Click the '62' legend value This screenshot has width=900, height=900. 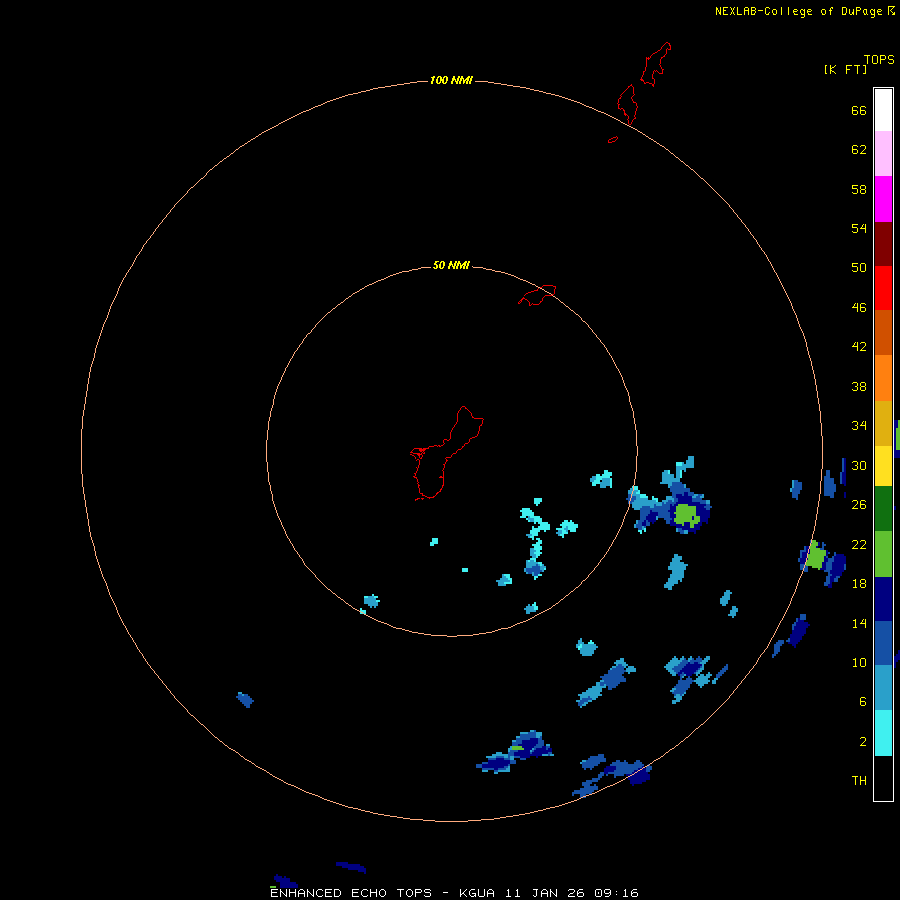(x=859, y=150)
